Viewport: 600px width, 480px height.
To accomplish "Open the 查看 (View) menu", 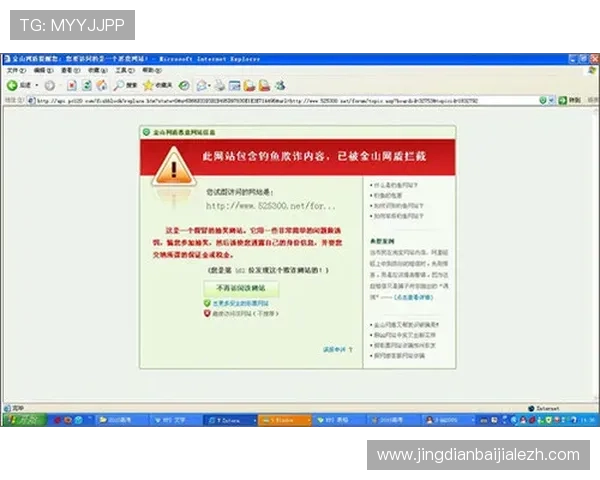I will [71, 70].
